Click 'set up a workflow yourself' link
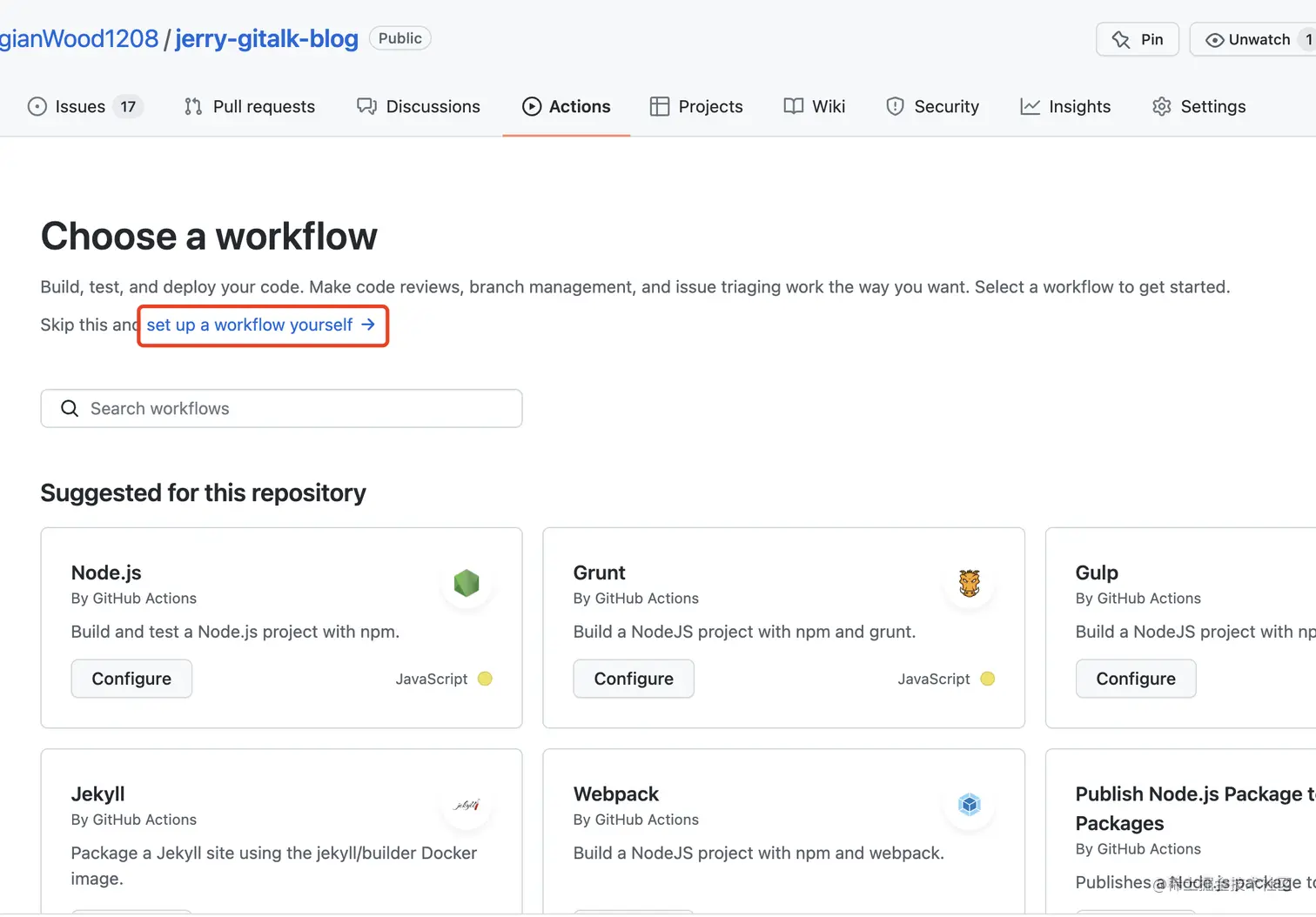Image resolution: width=1316 pixels, height=917 pixels. tap(261, 325)
